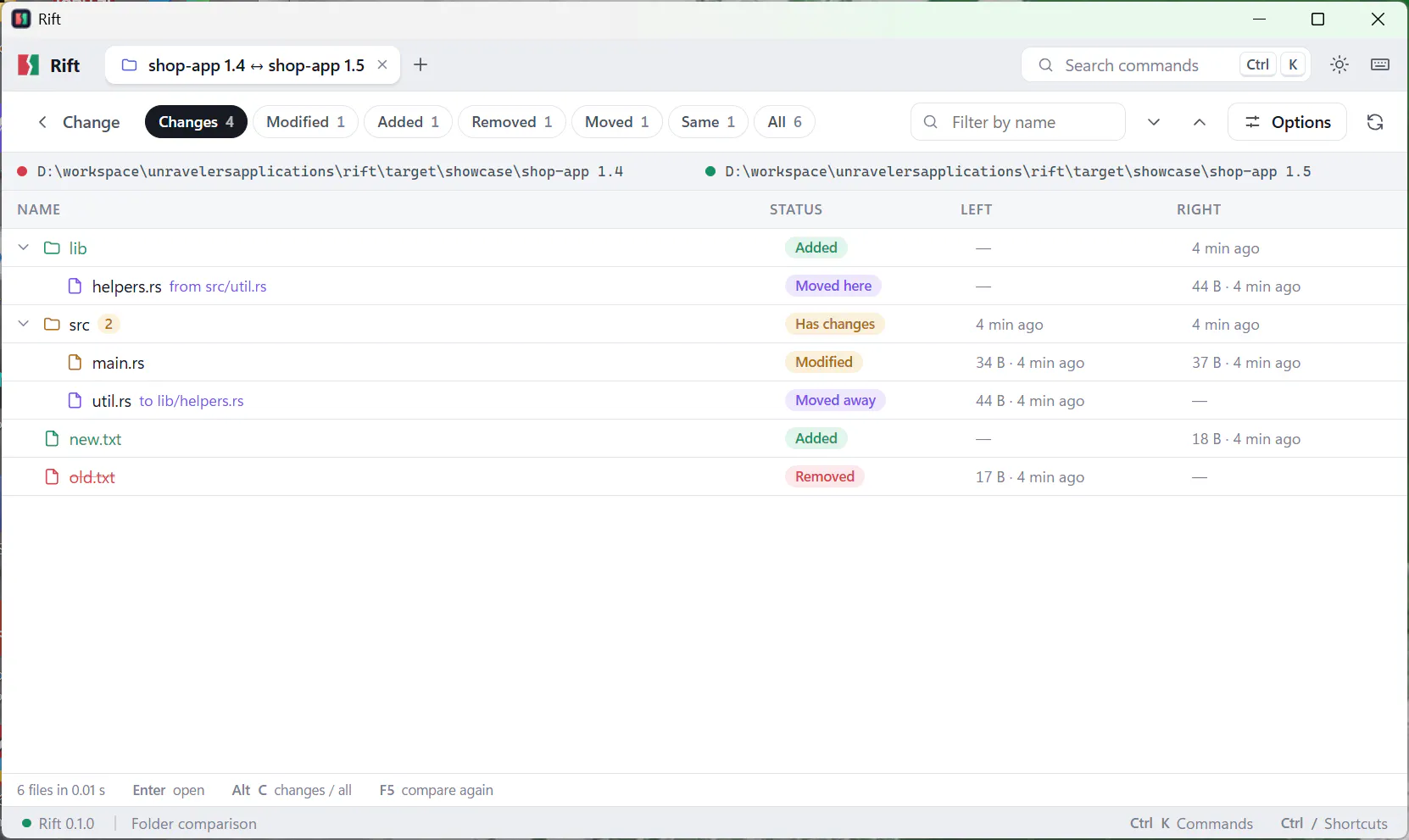Click the left path ending shop-app 1.4

coord(331,171)
